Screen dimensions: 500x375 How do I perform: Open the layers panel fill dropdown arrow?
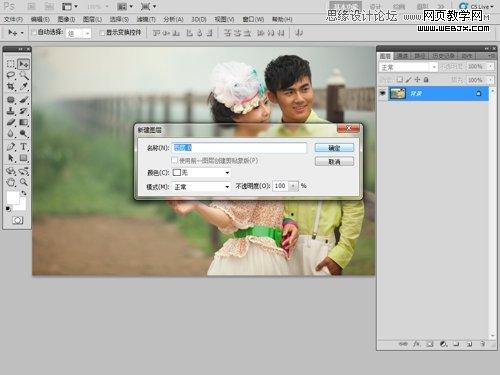(491, 80)
